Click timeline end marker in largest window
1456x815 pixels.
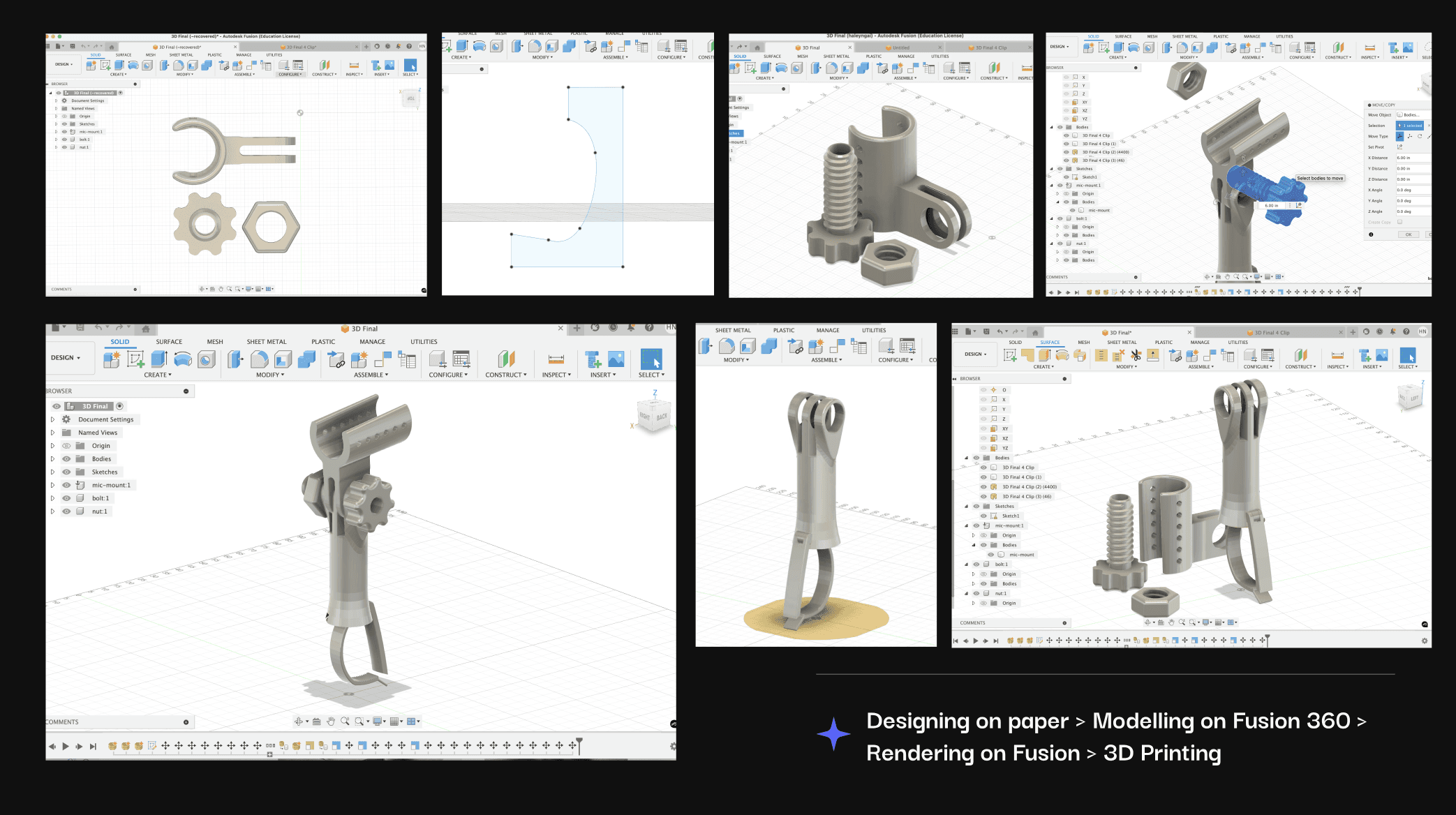[x=579, y=745]
